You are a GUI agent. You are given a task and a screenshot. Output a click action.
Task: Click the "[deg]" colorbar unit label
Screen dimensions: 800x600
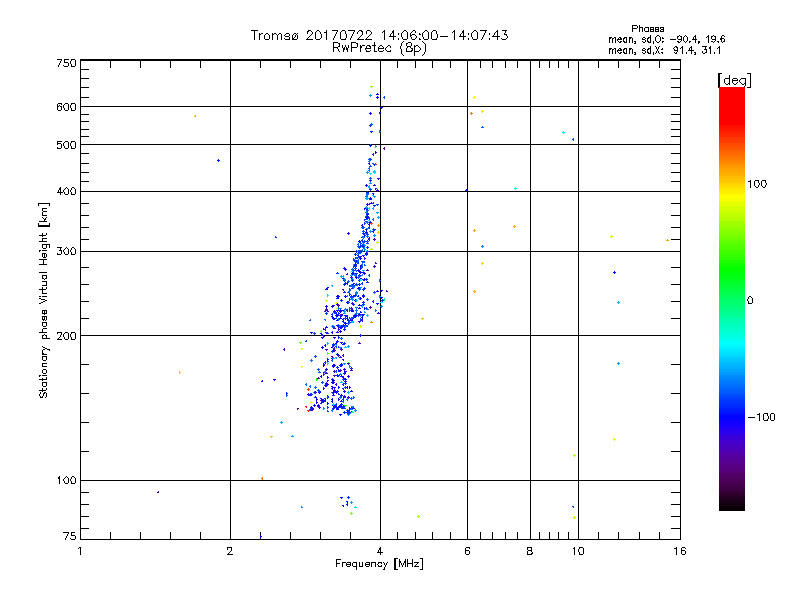pyautogui.click(x=734, y=80)
